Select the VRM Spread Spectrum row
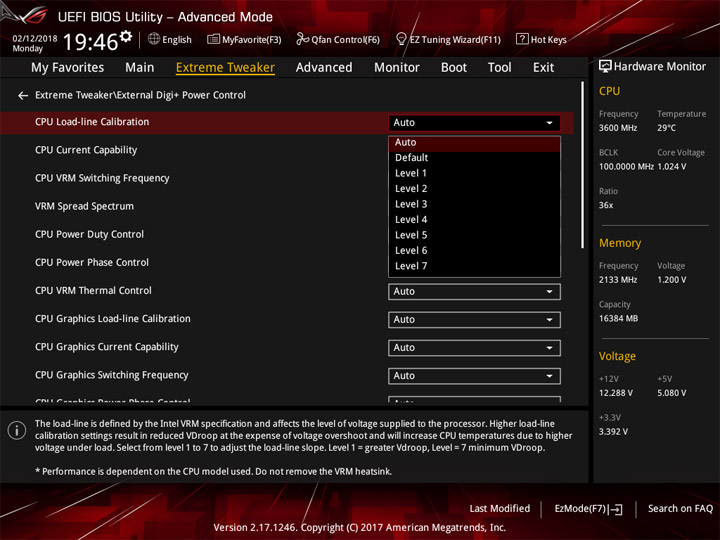The width and height of the screenshot is (720, 540). tap(84, 206)
